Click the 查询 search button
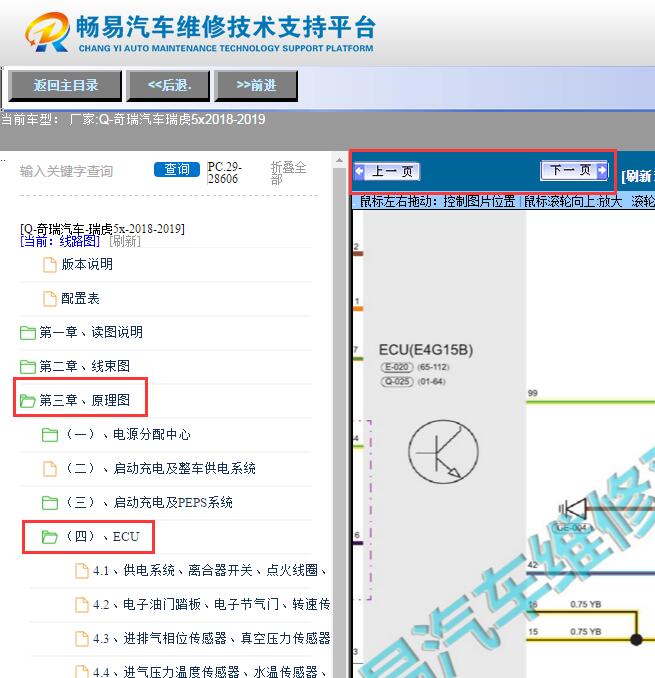This screenshot has width=655, height=678. click(177, 170)
